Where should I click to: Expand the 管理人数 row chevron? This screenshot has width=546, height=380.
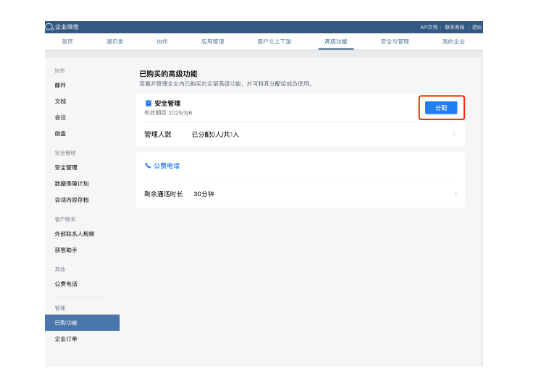454,134
